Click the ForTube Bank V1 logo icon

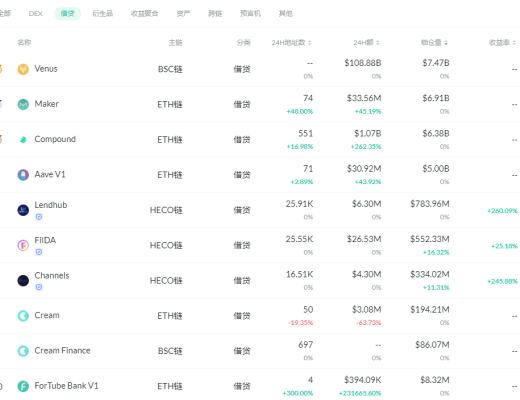coord(23,386)
